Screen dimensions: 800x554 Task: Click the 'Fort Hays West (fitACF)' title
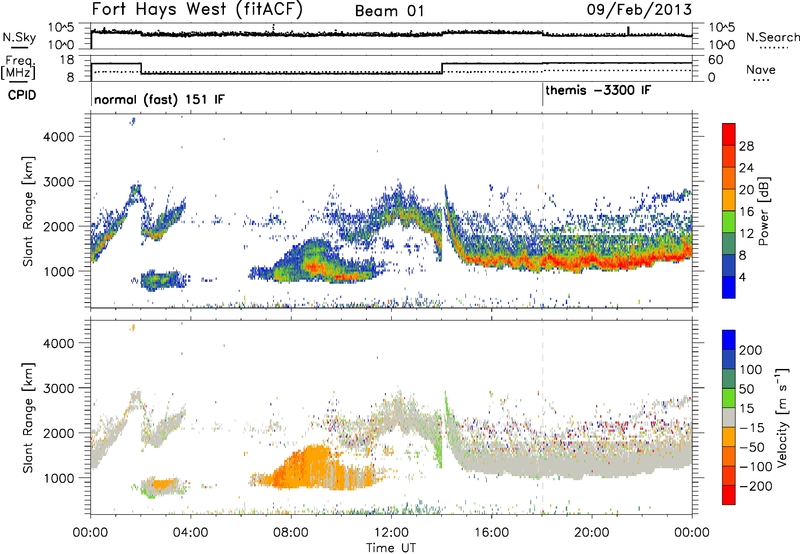click(x=197, y=10)
